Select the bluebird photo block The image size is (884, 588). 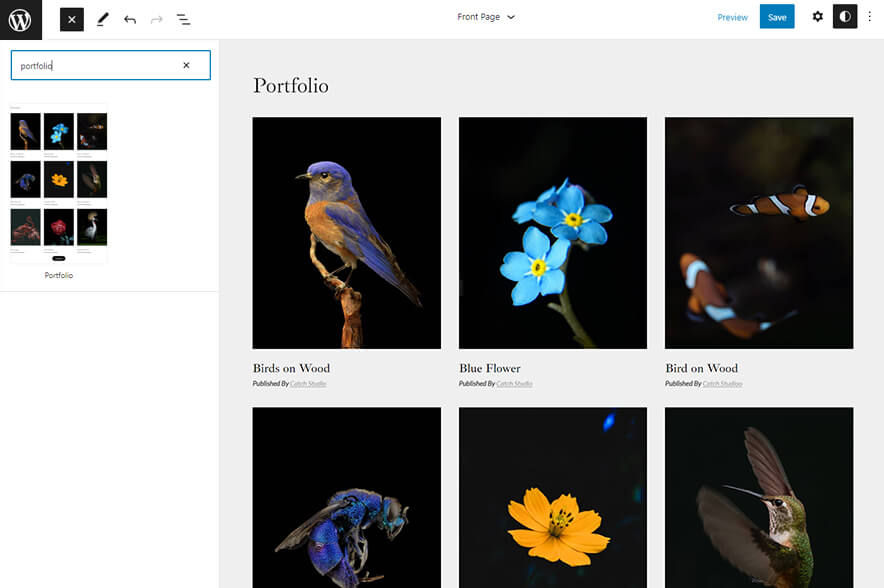(x=346, y=232)
